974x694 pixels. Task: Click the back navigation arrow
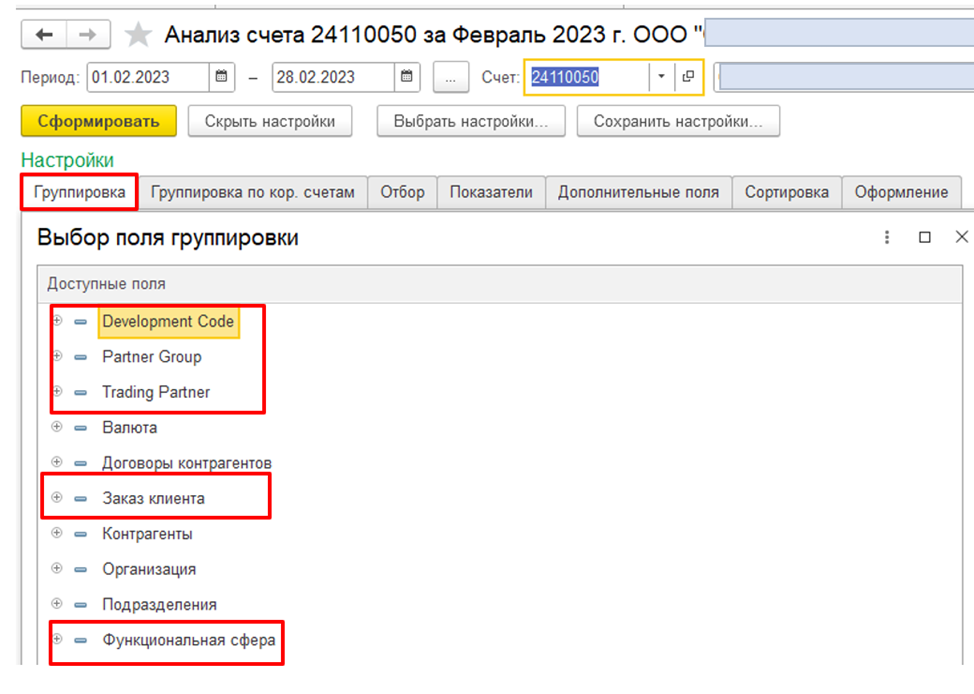(44, 35)
